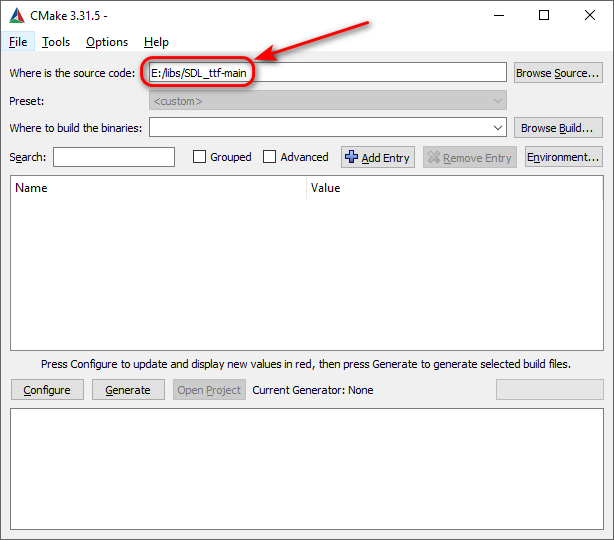Toggle the Advanced checkbox
The image size is (614, 540).
coord(270,157)
